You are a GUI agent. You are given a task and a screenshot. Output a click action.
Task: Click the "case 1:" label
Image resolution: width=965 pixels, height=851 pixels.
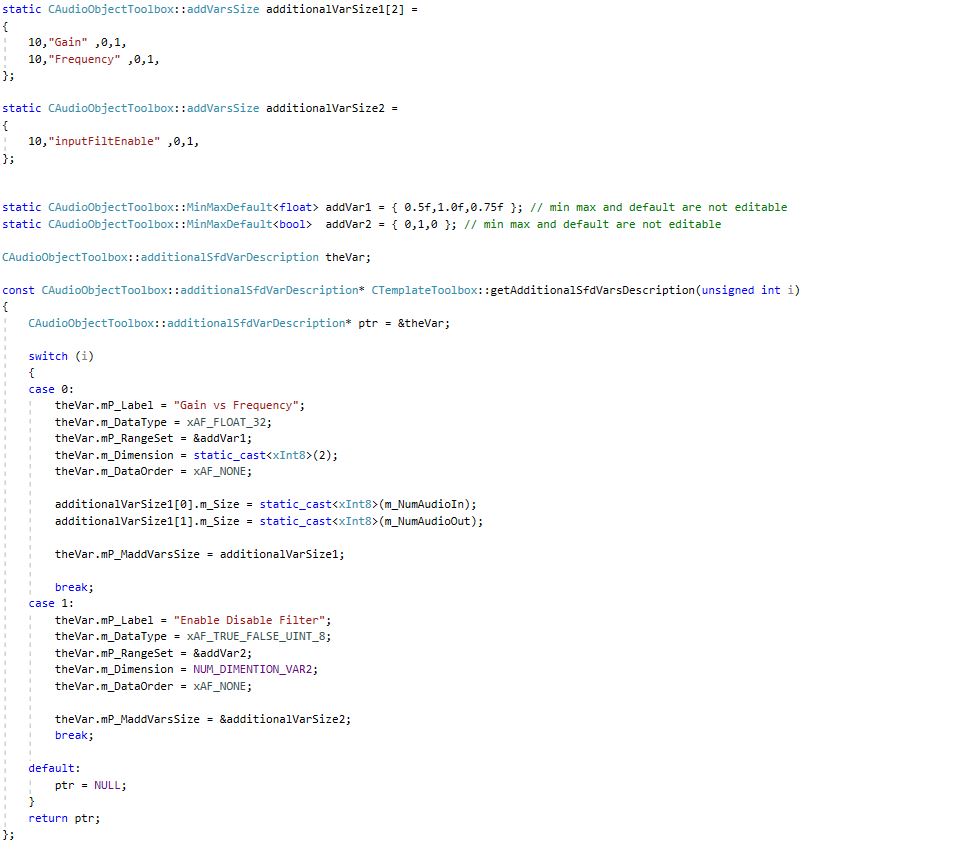point(51,604)
